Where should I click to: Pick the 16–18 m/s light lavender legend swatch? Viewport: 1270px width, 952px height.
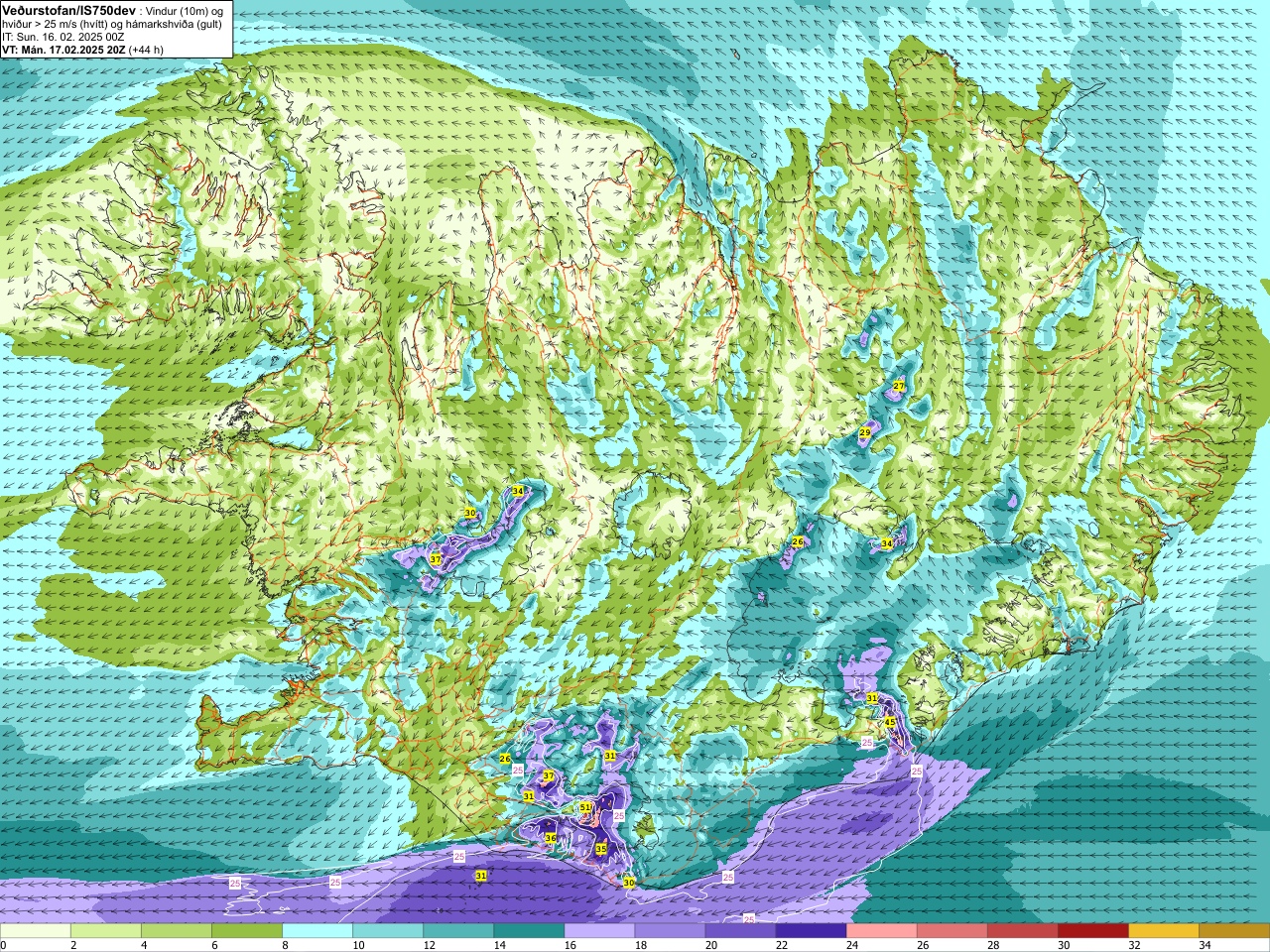pyautogui.click(x=599, y=930)
